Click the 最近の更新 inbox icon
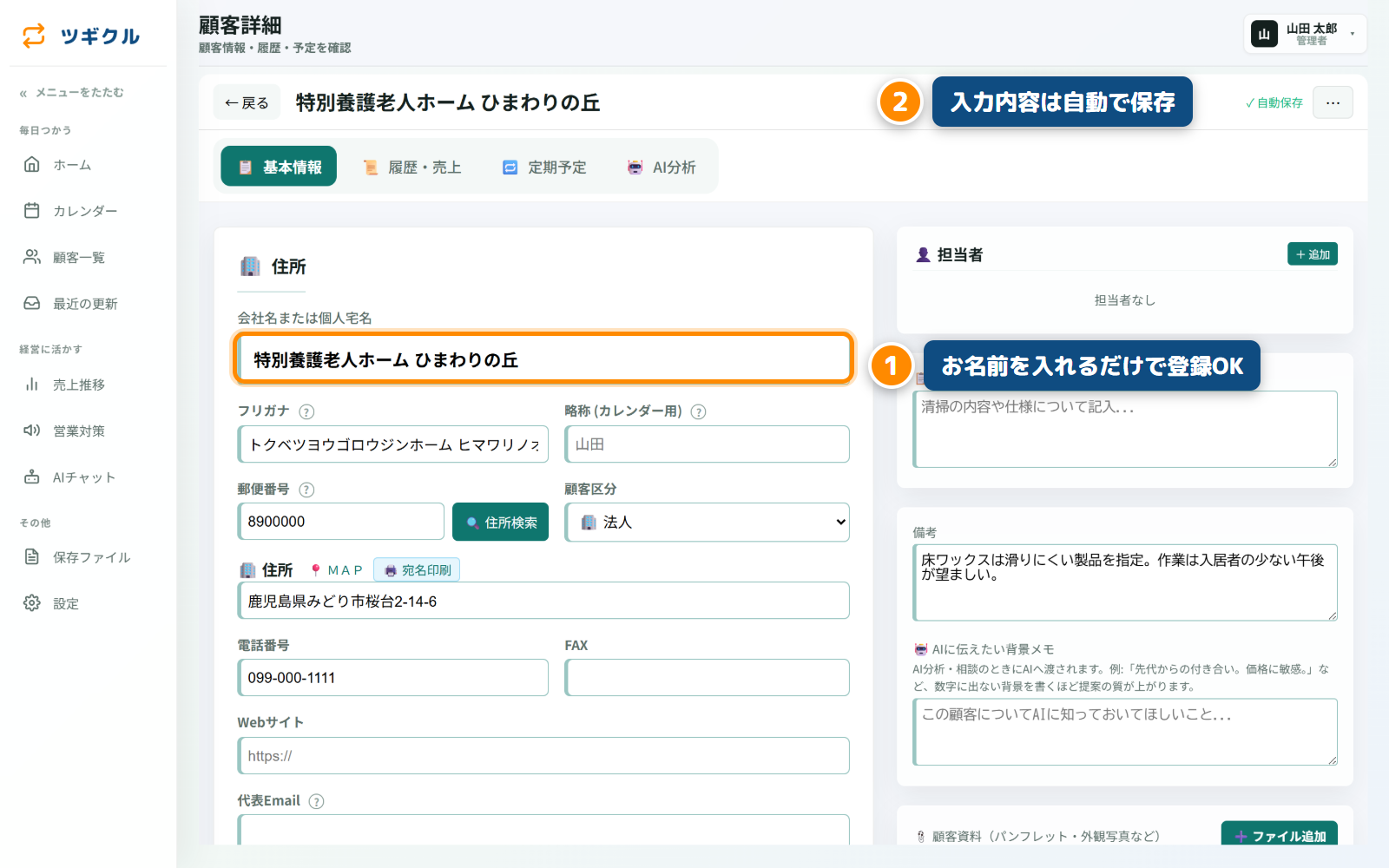Image resolution: width=1389 pixels, height=868 pixels. tap(32, 303)
